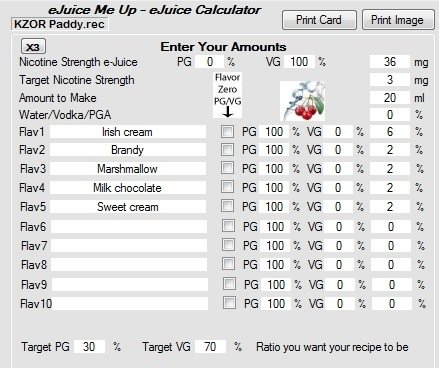Click the Nicotine Strength 36 mg field
Screen dimensions: 439x368
coord(390,62)
